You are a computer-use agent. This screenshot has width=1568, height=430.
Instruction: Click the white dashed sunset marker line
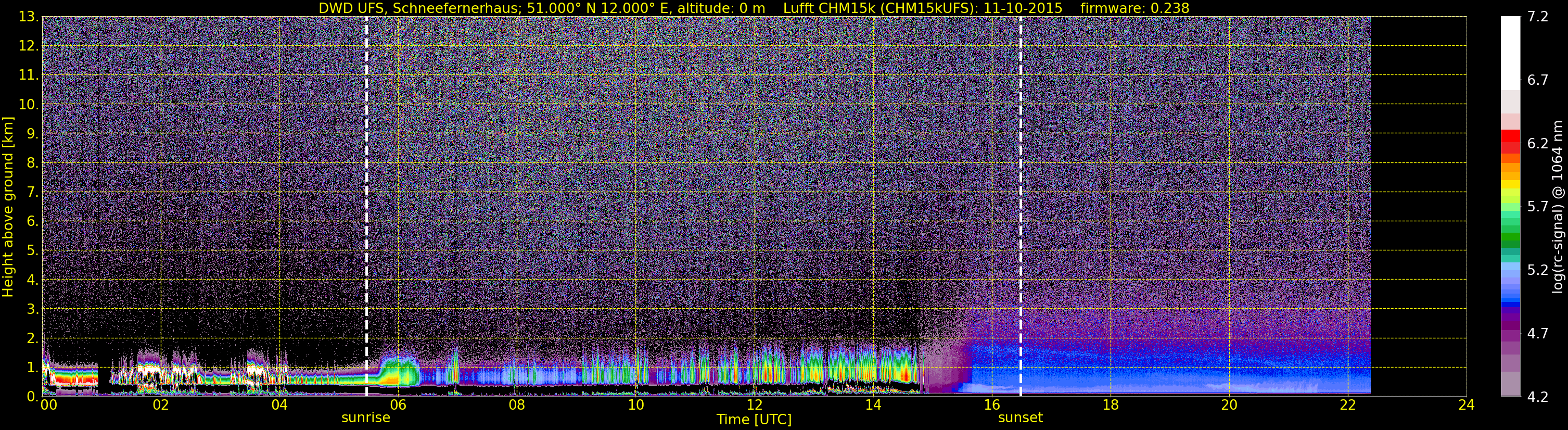(1021, 206)
